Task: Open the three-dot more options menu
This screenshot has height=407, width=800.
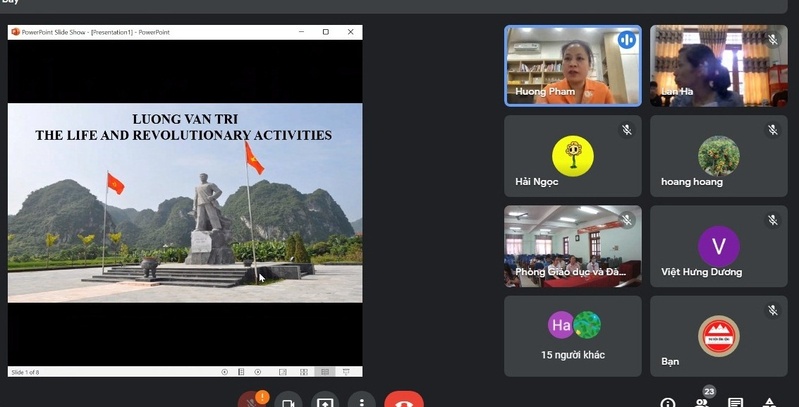Action: [x=361, y=403]
